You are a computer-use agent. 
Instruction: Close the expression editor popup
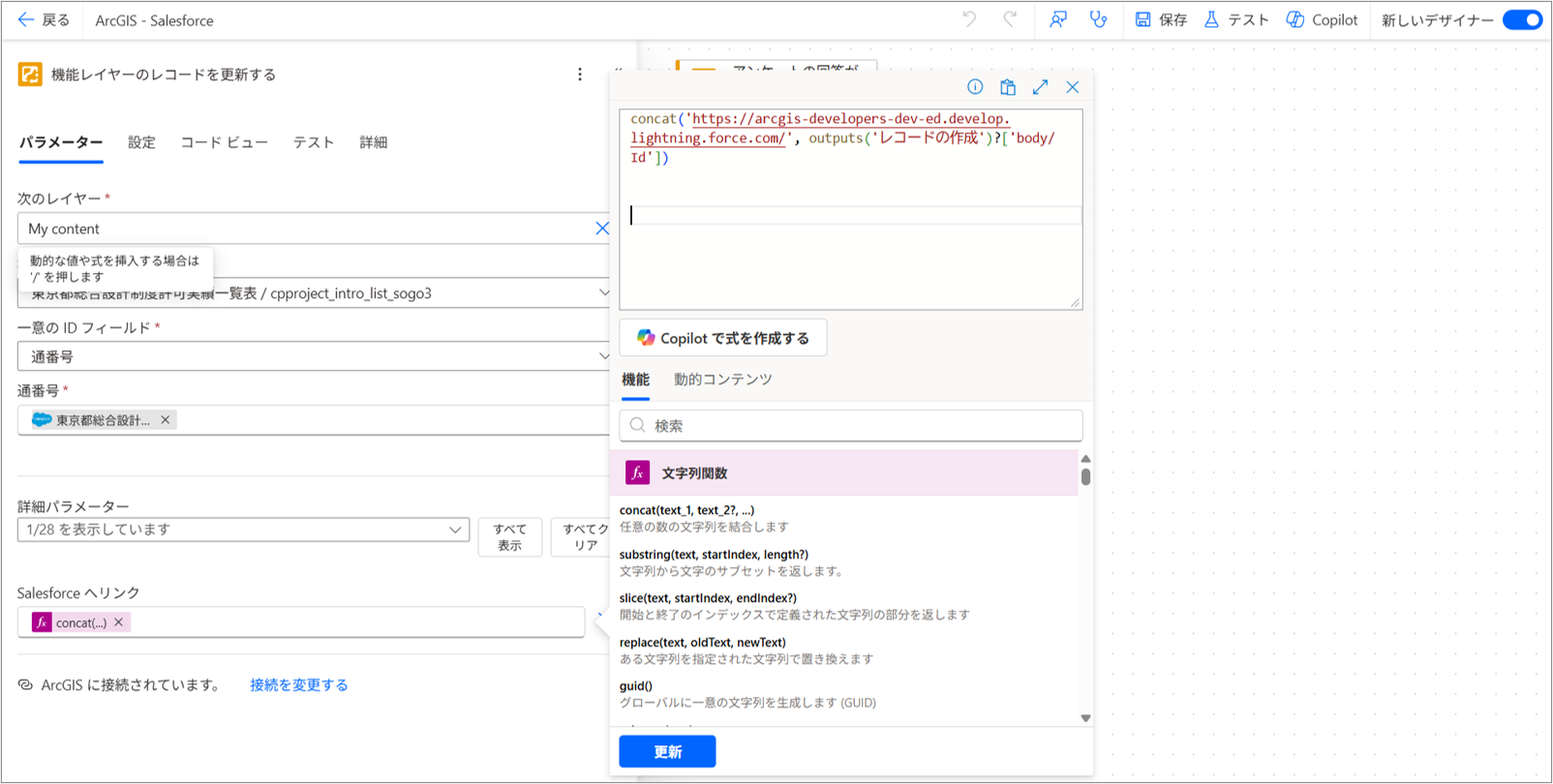click(x=1073, y=87)
